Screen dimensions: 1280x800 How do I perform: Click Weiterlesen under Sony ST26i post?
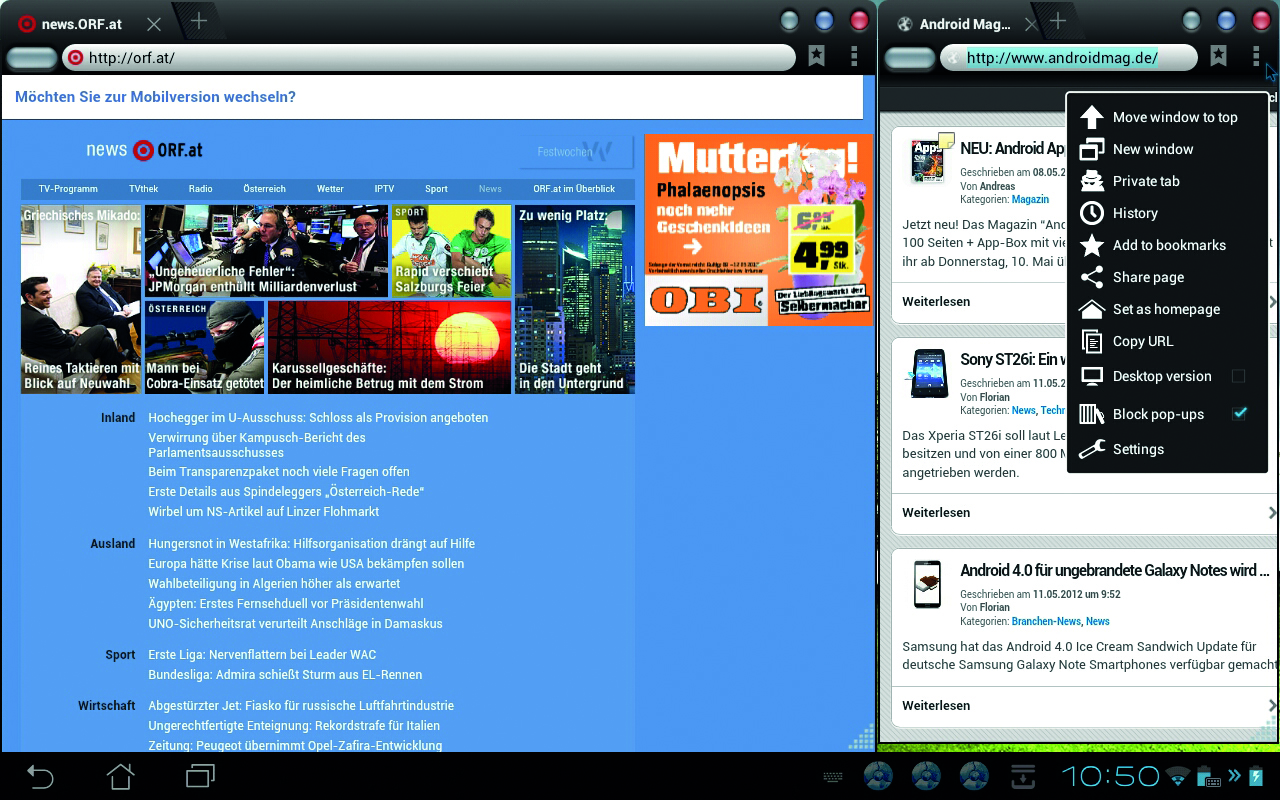(x=936, y=512)
